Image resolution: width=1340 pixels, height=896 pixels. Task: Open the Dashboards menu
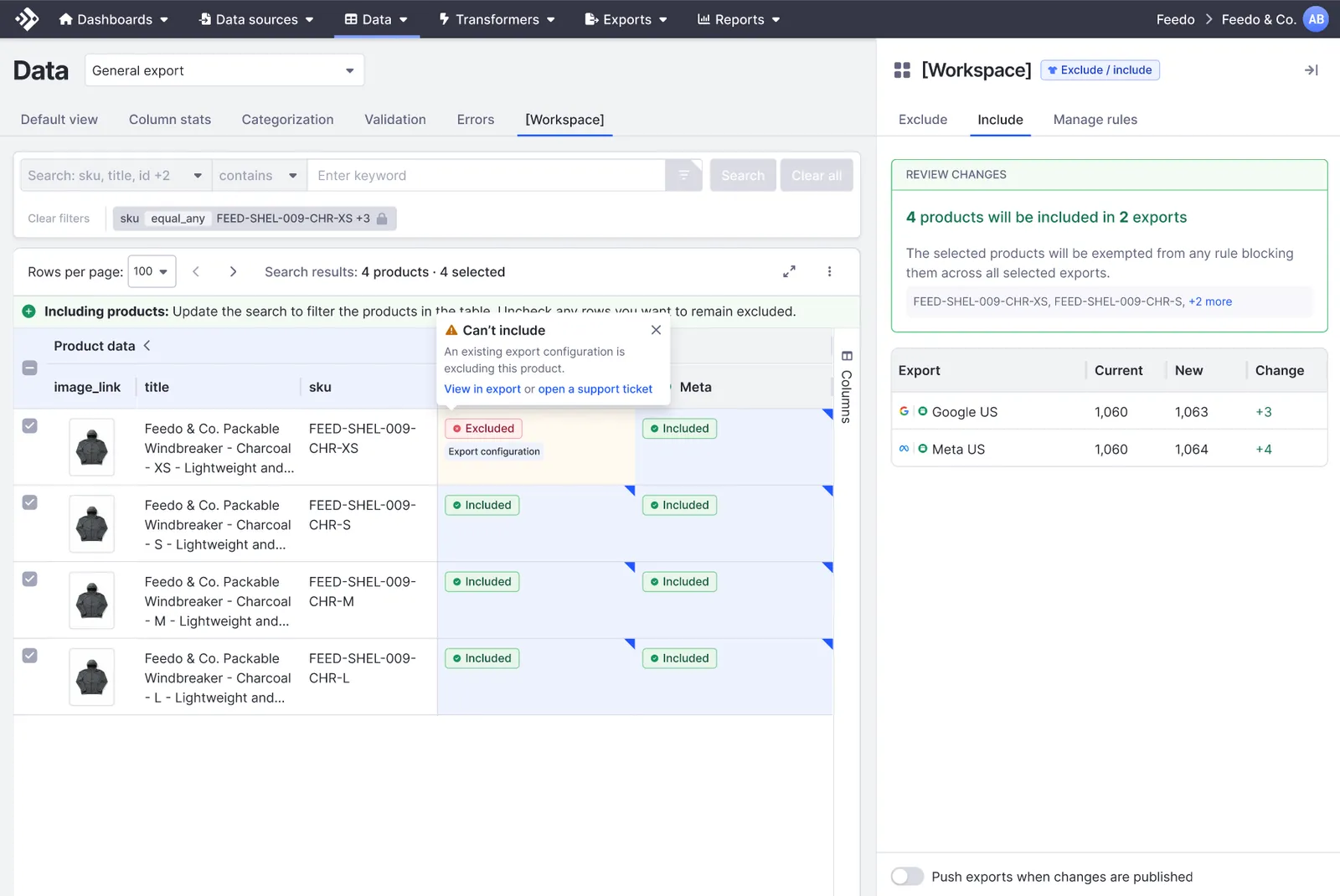pyautogui.click(x=114, y=19)
